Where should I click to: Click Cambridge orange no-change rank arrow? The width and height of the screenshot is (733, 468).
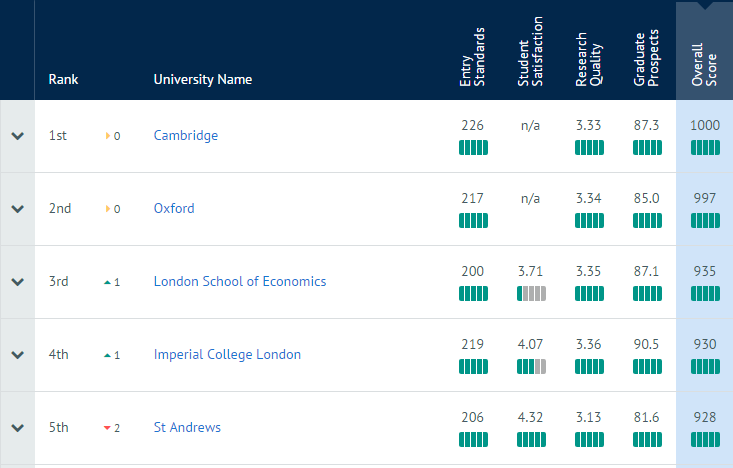click(x=108, y=136)
